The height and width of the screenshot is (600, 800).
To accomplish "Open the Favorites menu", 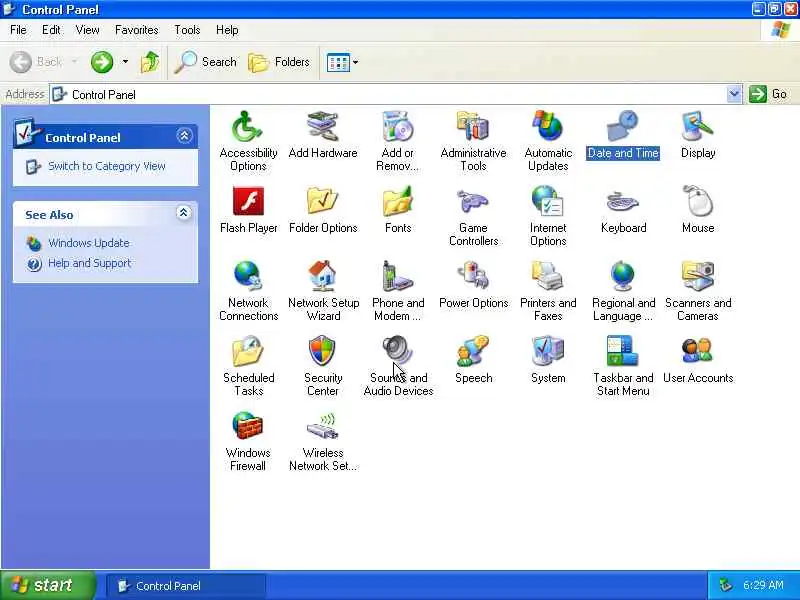I will coord(137,30).
